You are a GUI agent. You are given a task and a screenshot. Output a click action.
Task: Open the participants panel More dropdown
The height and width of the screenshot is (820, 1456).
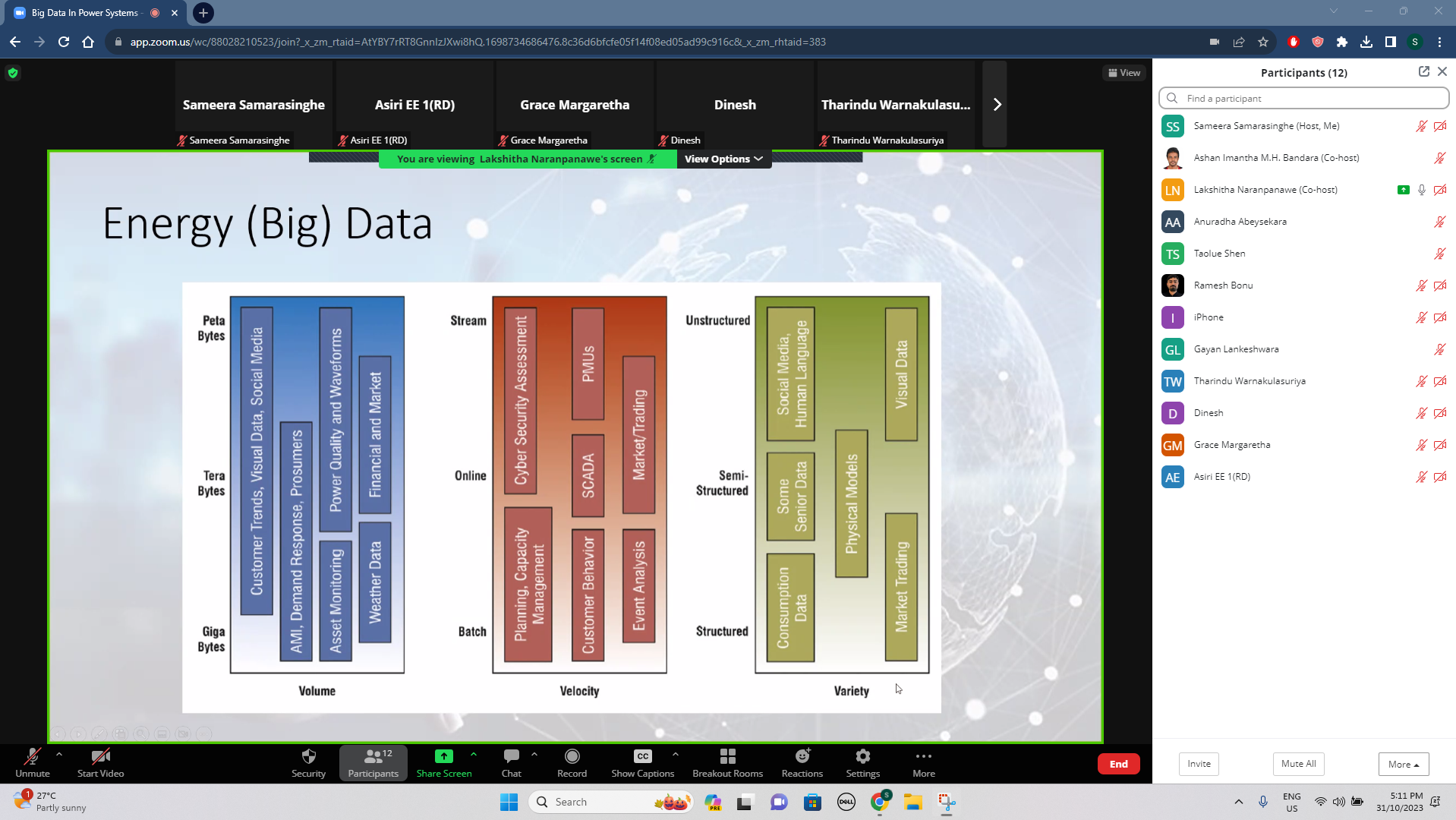pos(1403,764)
